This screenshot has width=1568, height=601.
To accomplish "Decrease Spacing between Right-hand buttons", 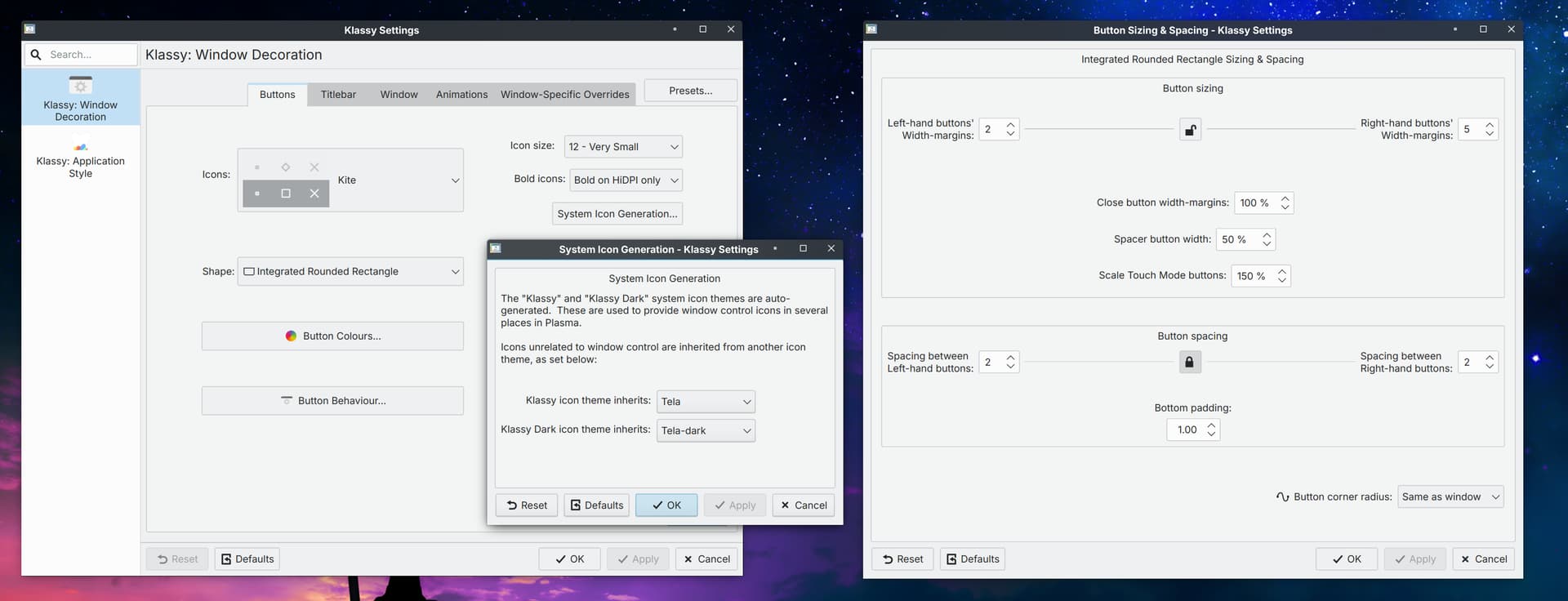I will (x=1490, y=367).
